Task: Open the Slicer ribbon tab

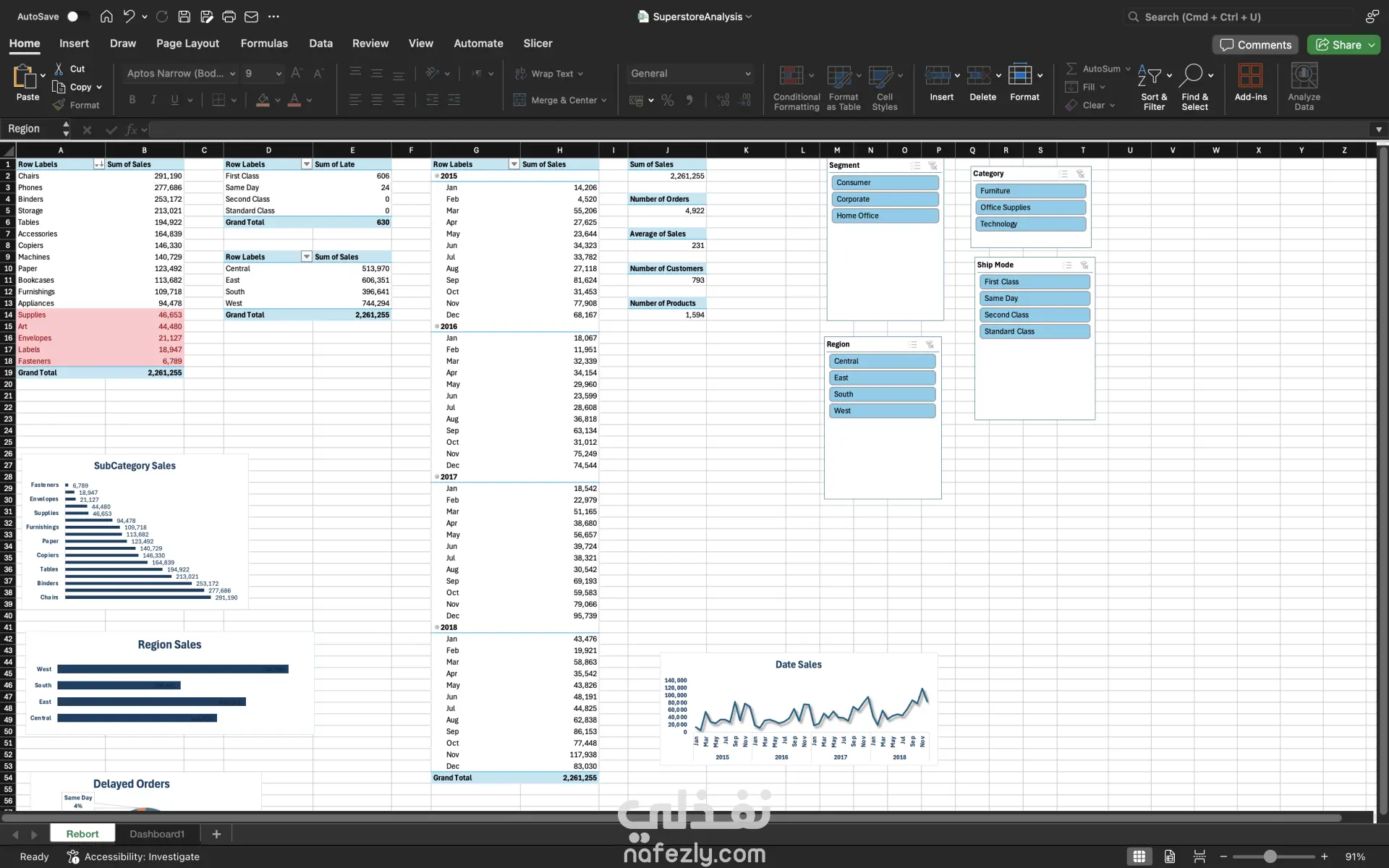Action: tap(538, 43)
